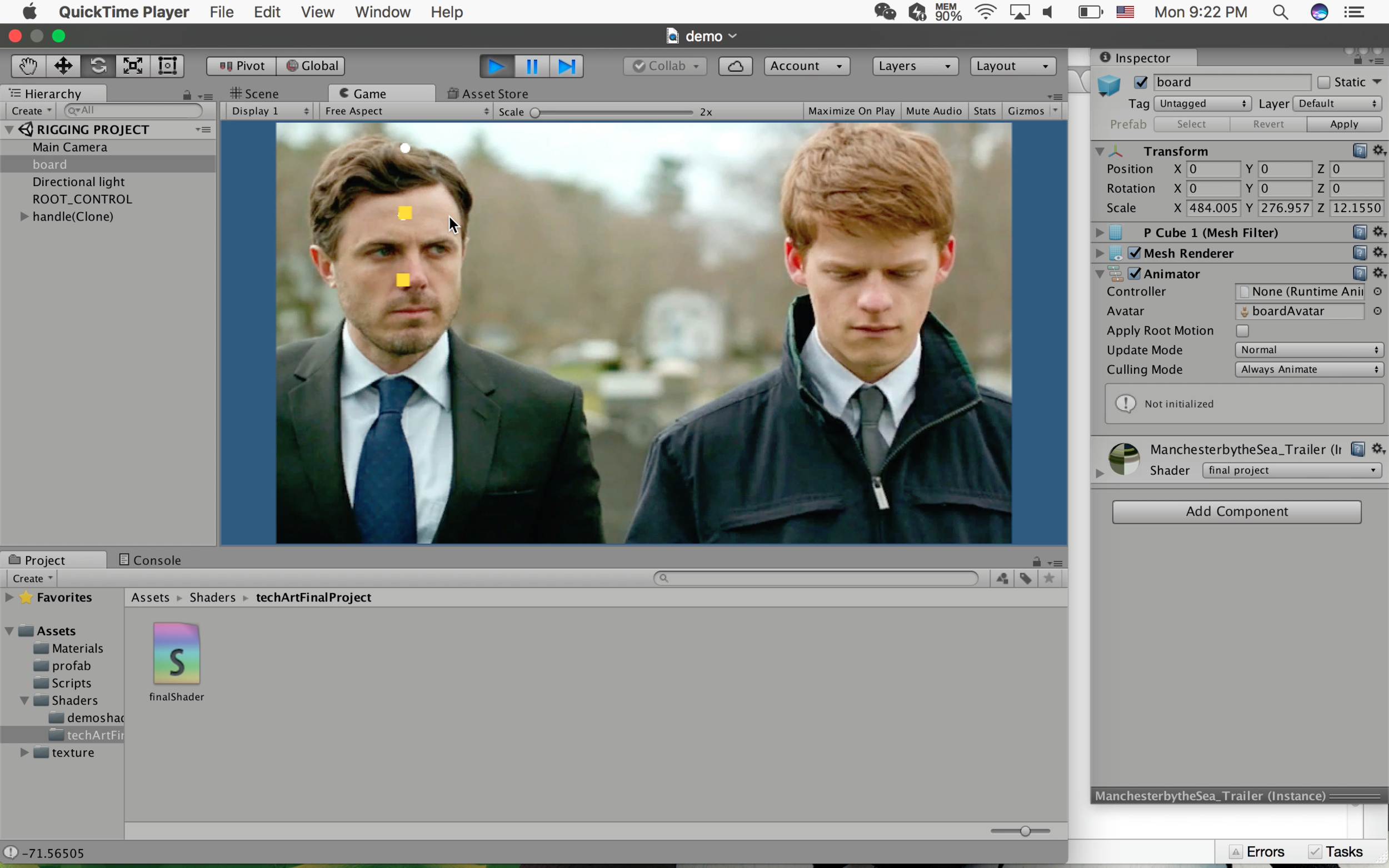The height and width of the screenshot is (868, 1389).
Task: Select the Rect Transform tool
Action: click(x=167, y=66)
